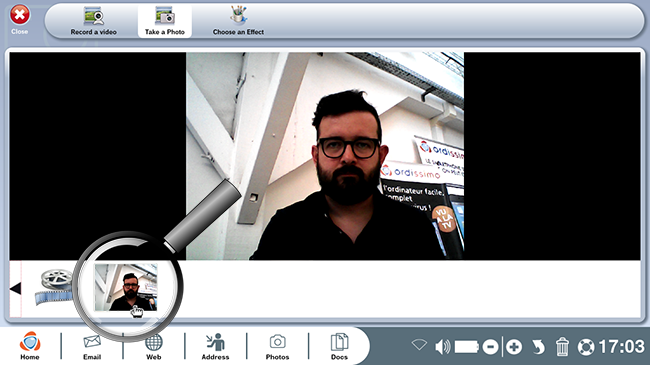Check the Wi-Fi status icon
Image resolution: width=650 pixels, height=365 pixels.
419,345
